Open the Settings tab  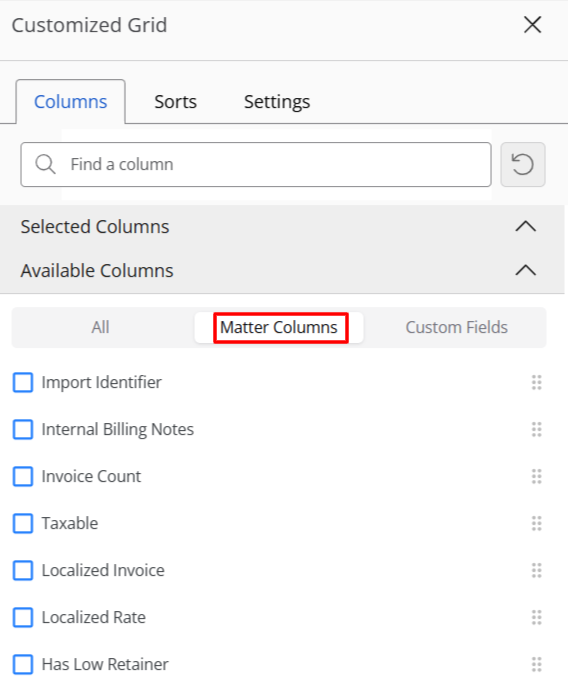click(277, 102)
